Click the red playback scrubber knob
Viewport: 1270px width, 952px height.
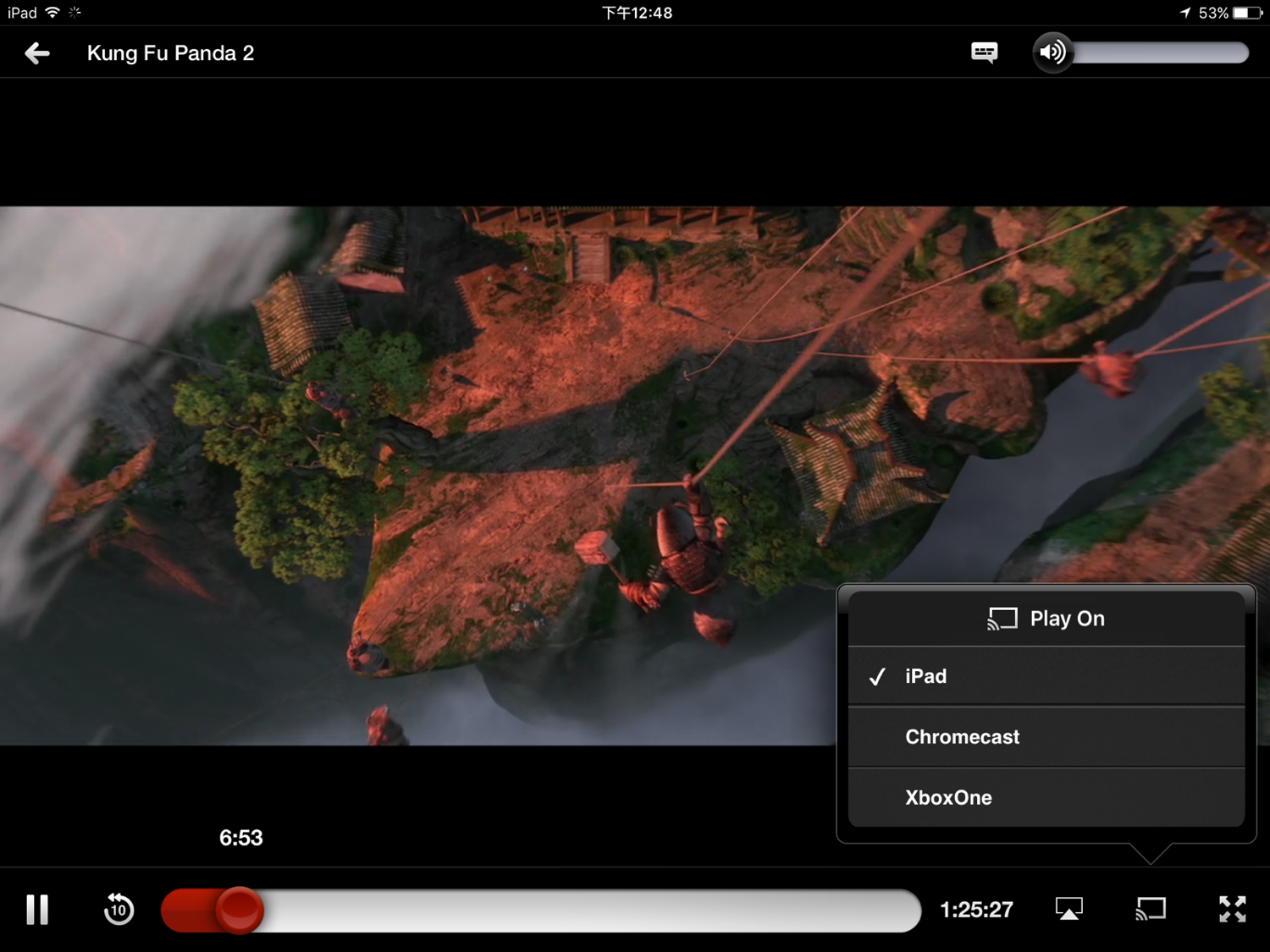[240, 911]
